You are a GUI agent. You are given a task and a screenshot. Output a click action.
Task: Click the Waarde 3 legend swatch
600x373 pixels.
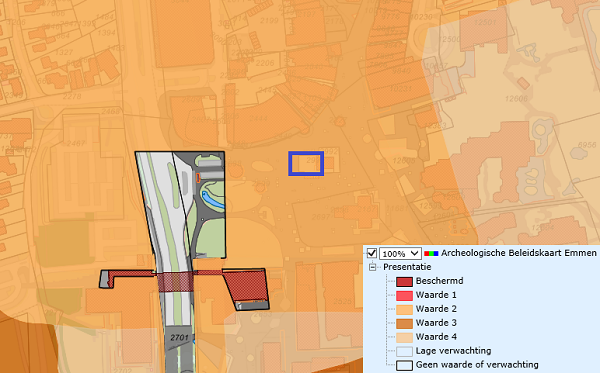point(404,323)
